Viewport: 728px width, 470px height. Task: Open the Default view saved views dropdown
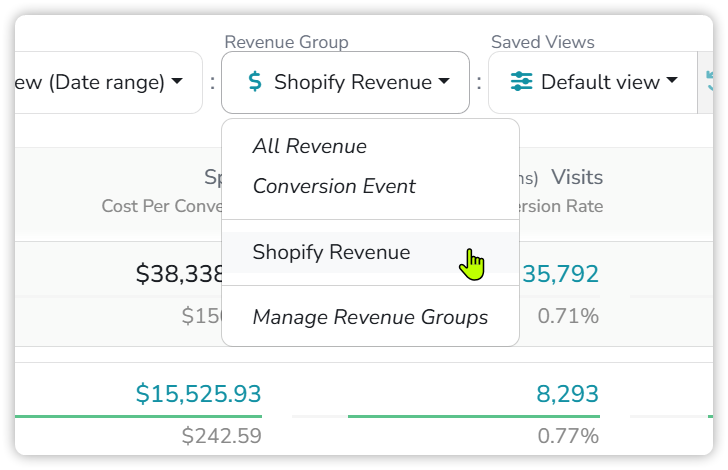tap(593, 82)
